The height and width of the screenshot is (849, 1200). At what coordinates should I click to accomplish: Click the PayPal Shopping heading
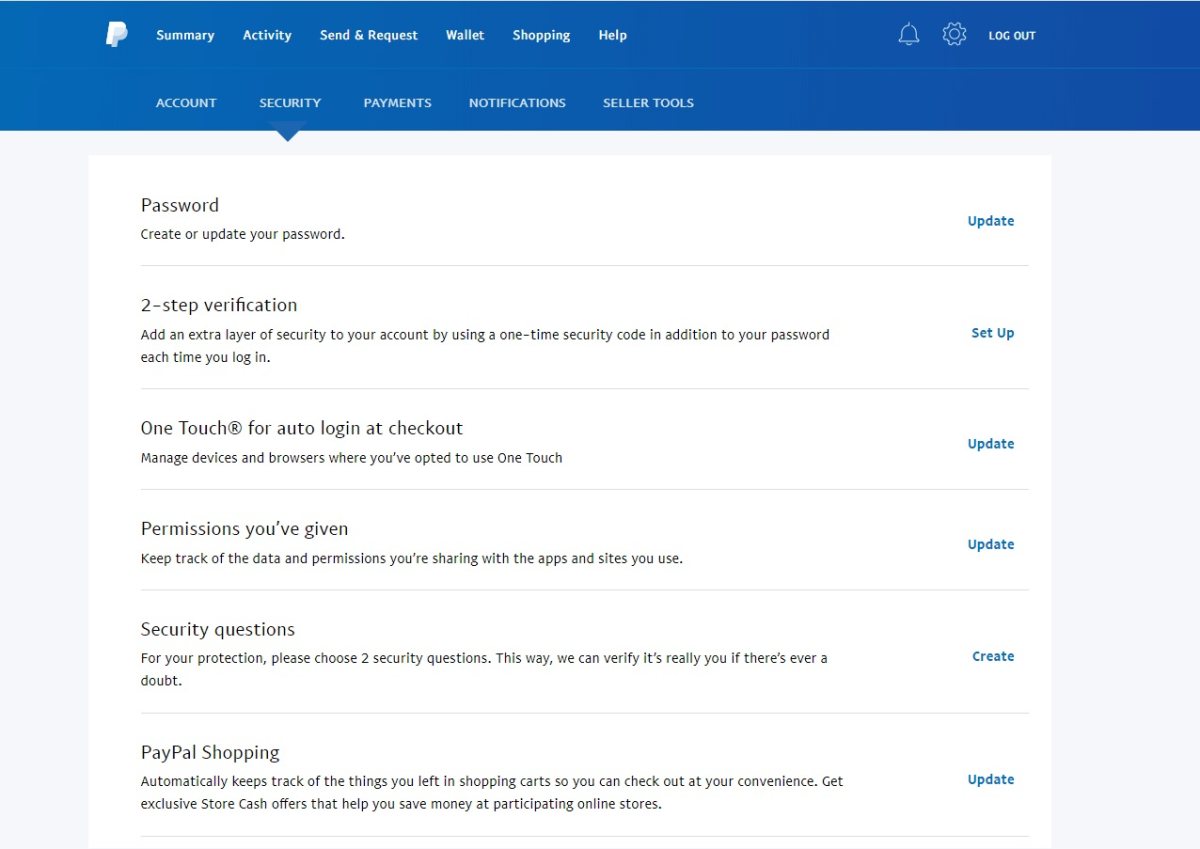[210, 753]
